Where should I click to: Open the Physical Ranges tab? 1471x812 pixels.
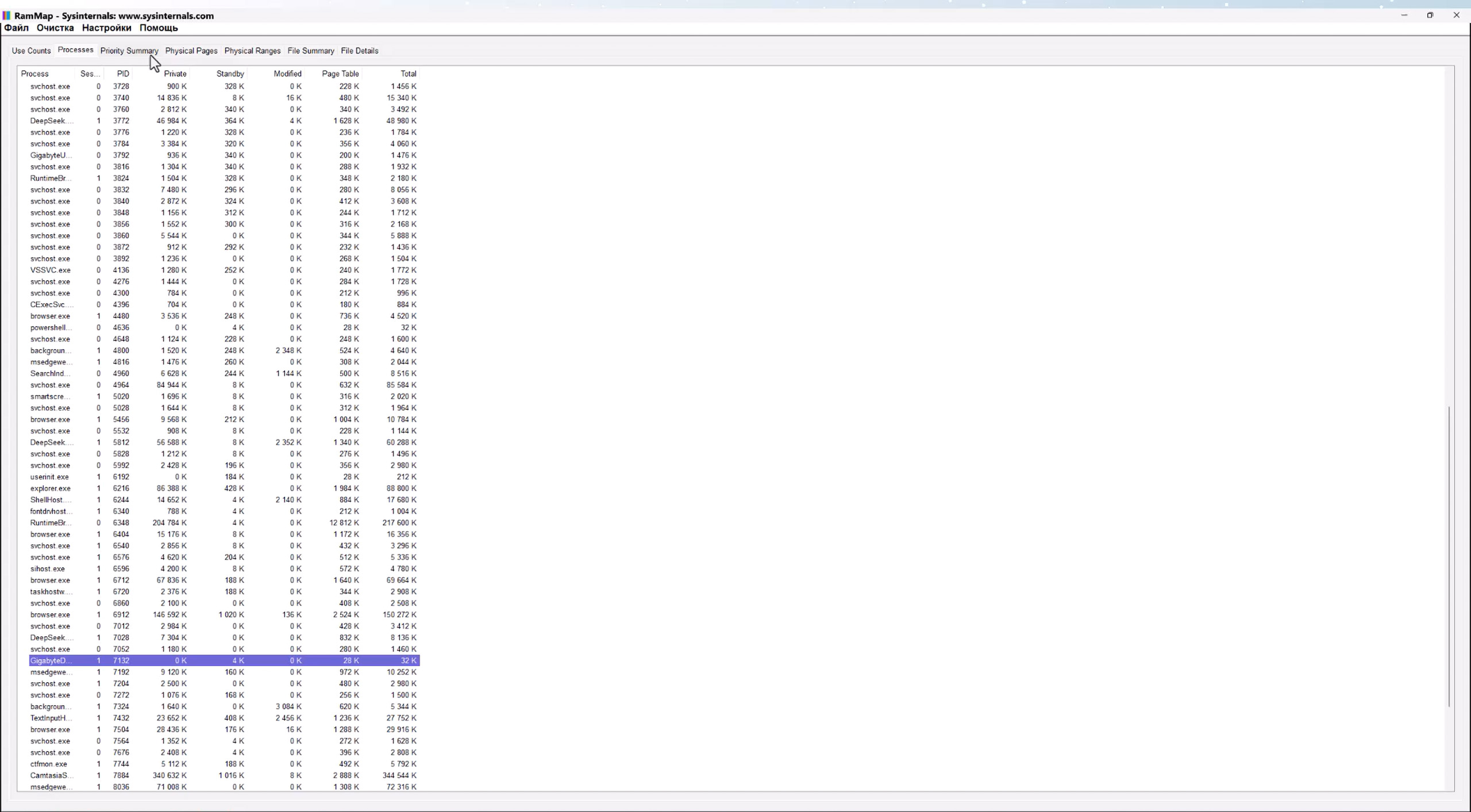click(252, 51)
